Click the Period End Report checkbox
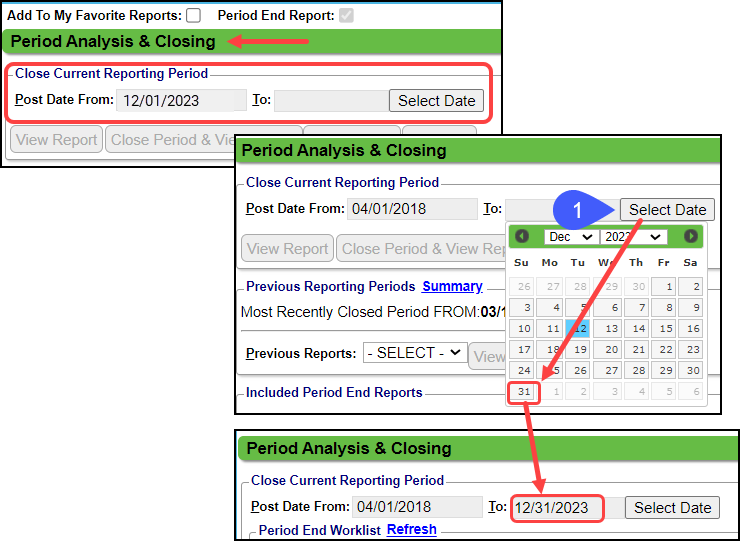Image resolution: width=740 pixels, height=541 pixels. tap(346, 15)
